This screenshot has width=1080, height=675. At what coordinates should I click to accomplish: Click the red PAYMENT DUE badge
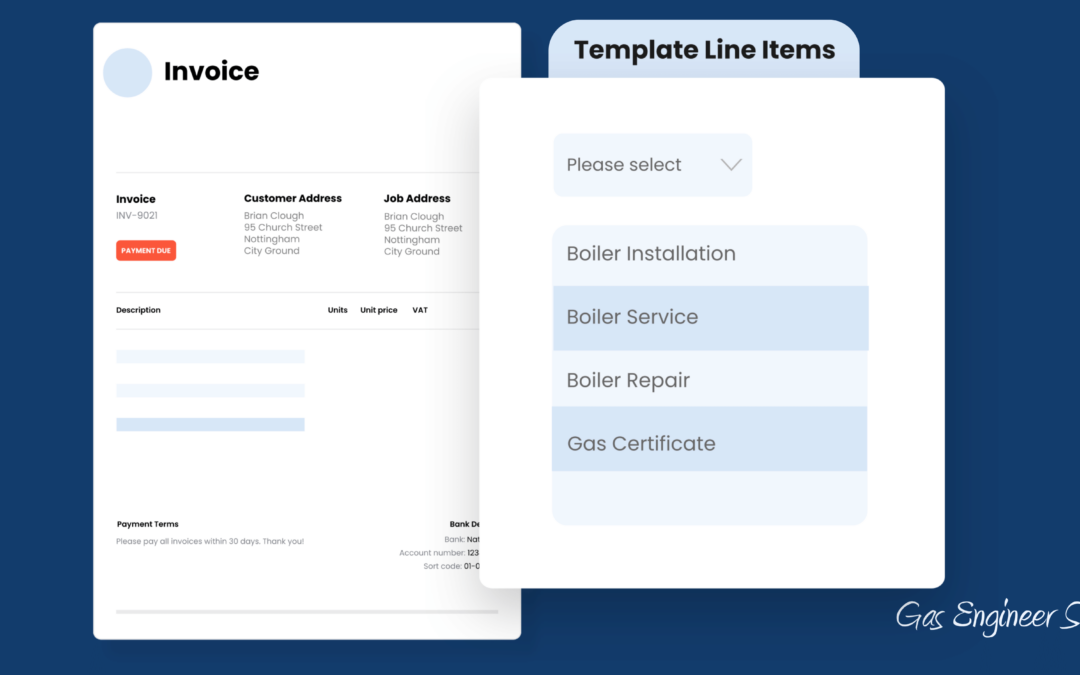click(146, 251)
